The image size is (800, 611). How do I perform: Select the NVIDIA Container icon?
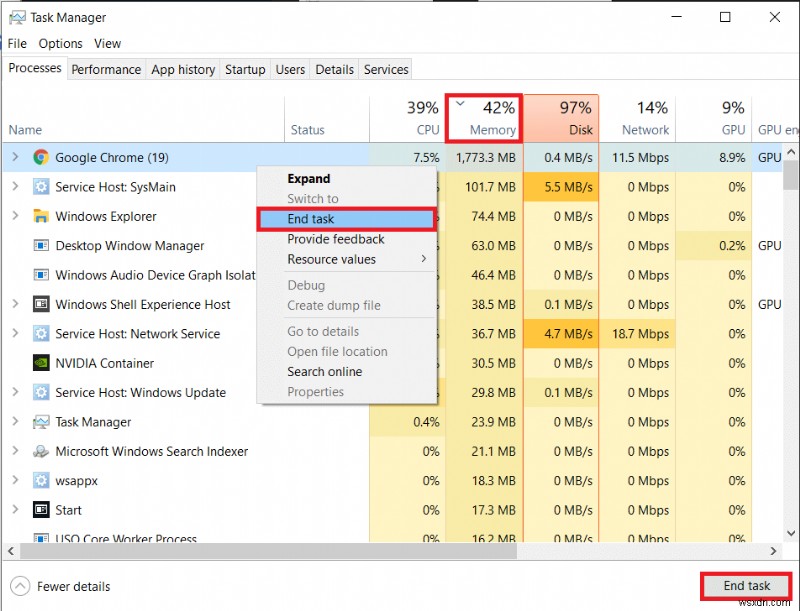point(40,363)
